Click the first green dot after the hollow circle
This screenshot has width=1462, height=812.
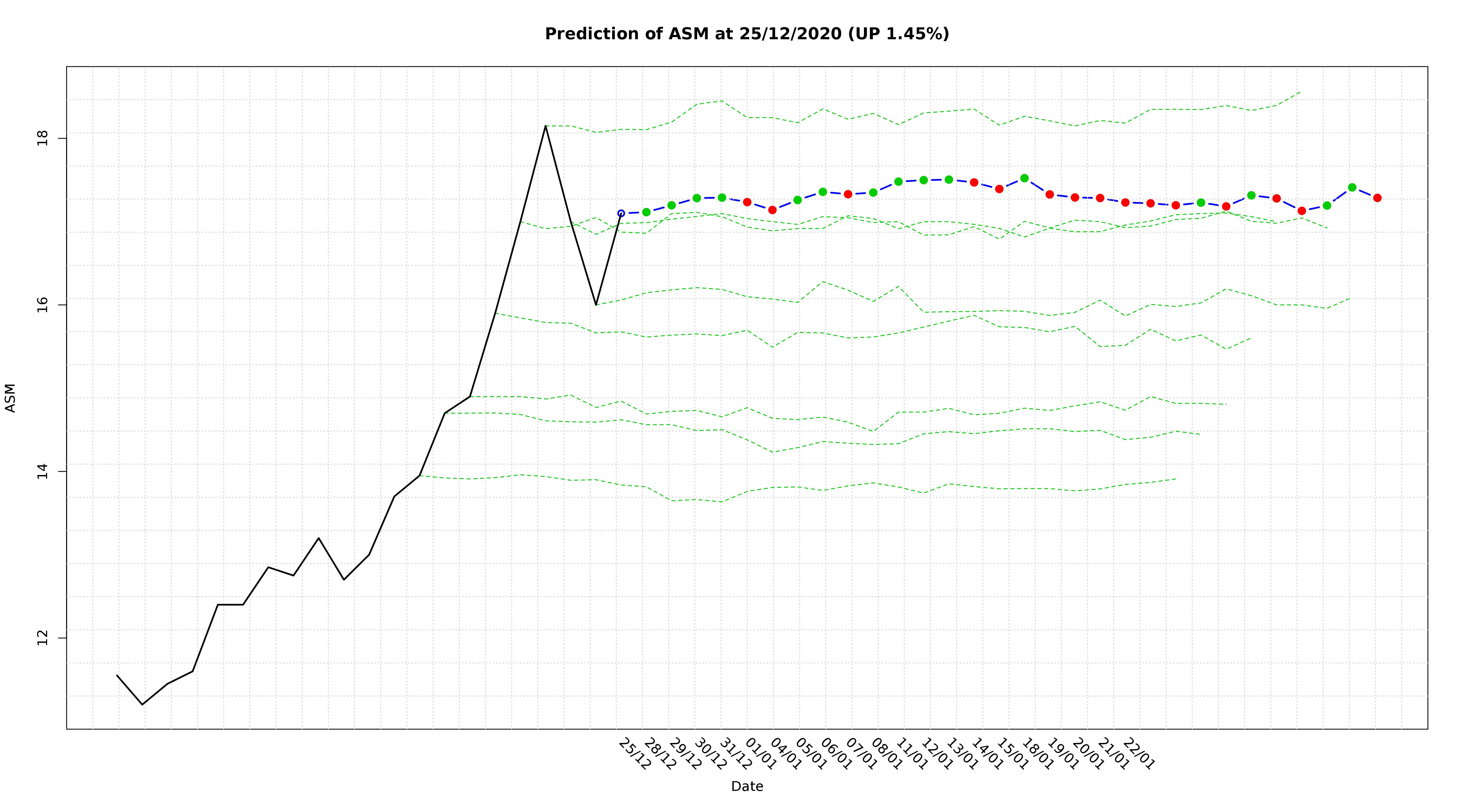point(647,212)
